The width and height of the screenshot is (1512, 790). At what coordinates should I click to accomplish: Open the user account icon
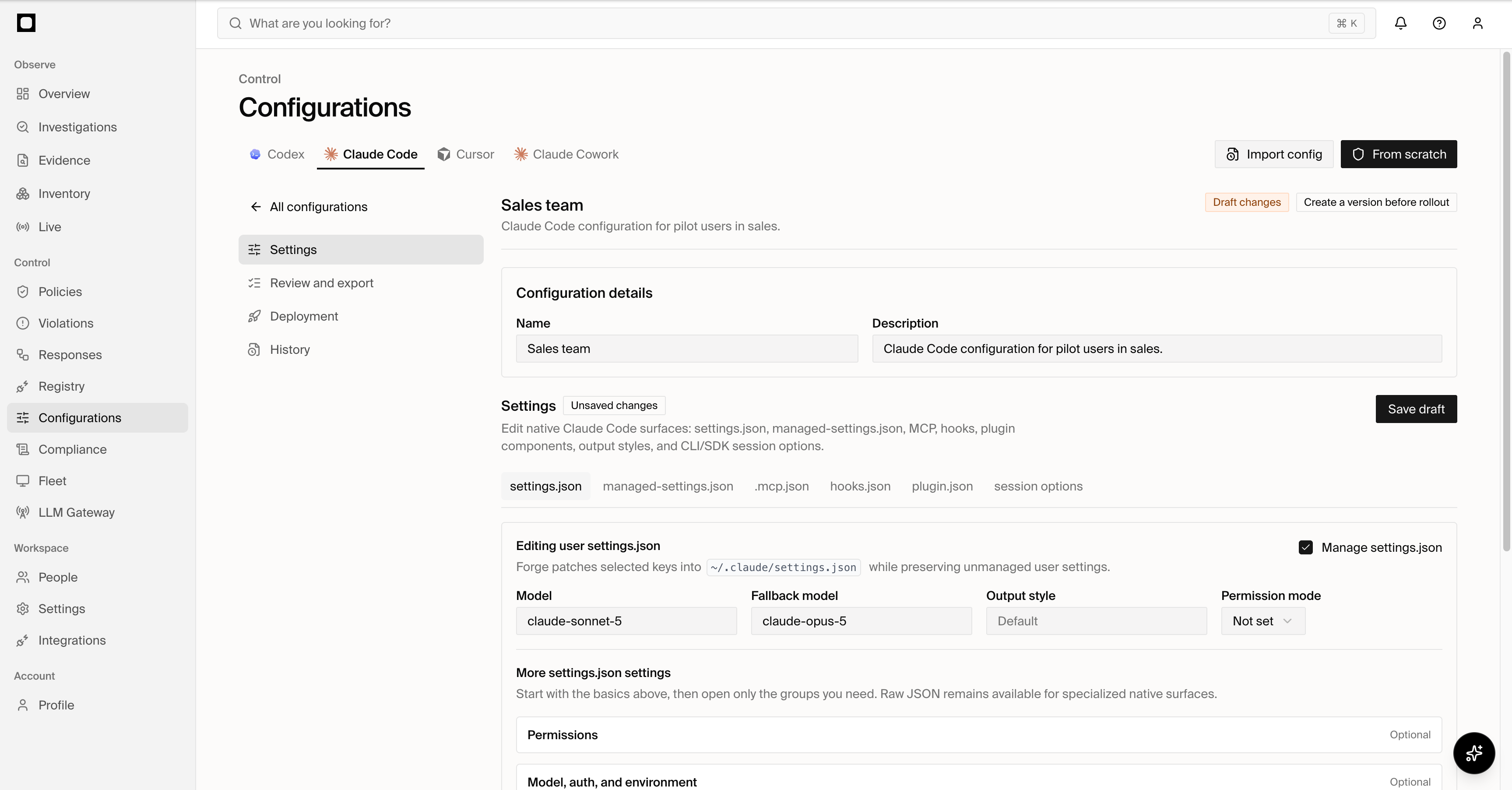click(1477, 23)
